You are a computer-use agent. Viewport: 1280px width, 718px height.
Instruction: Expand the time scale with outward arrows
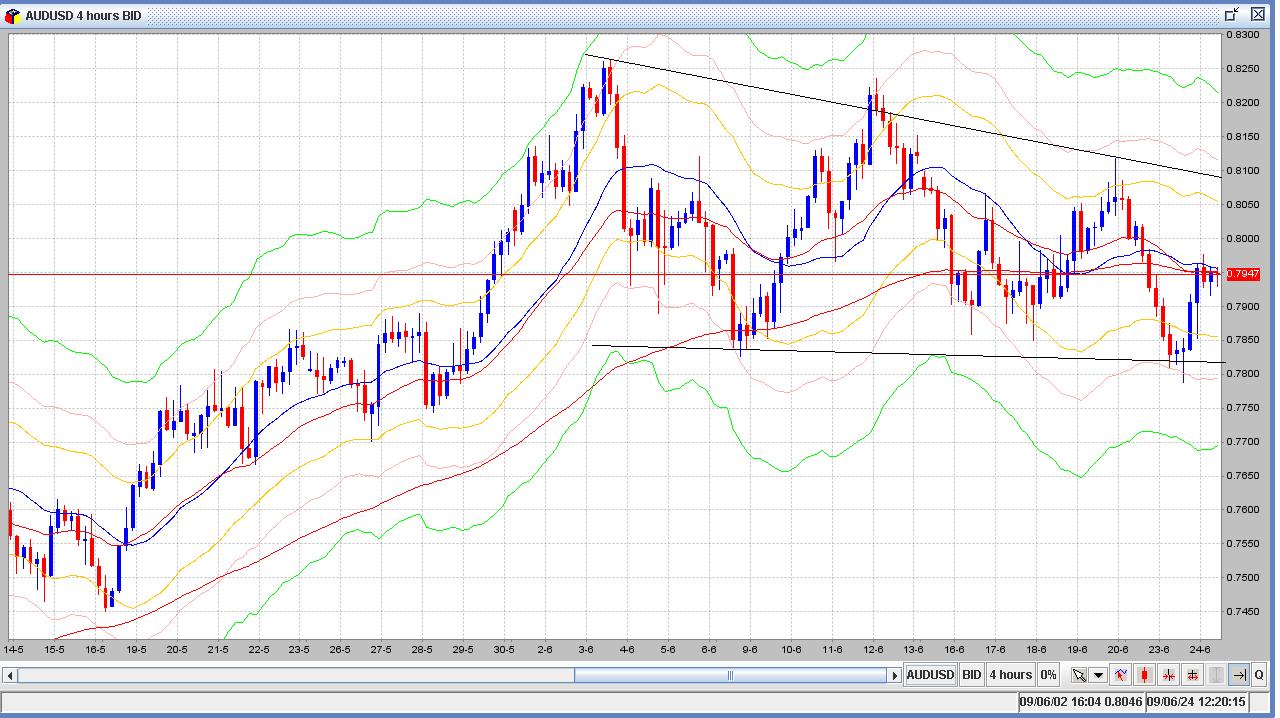pyautogui.click(x=1192, y=675)
